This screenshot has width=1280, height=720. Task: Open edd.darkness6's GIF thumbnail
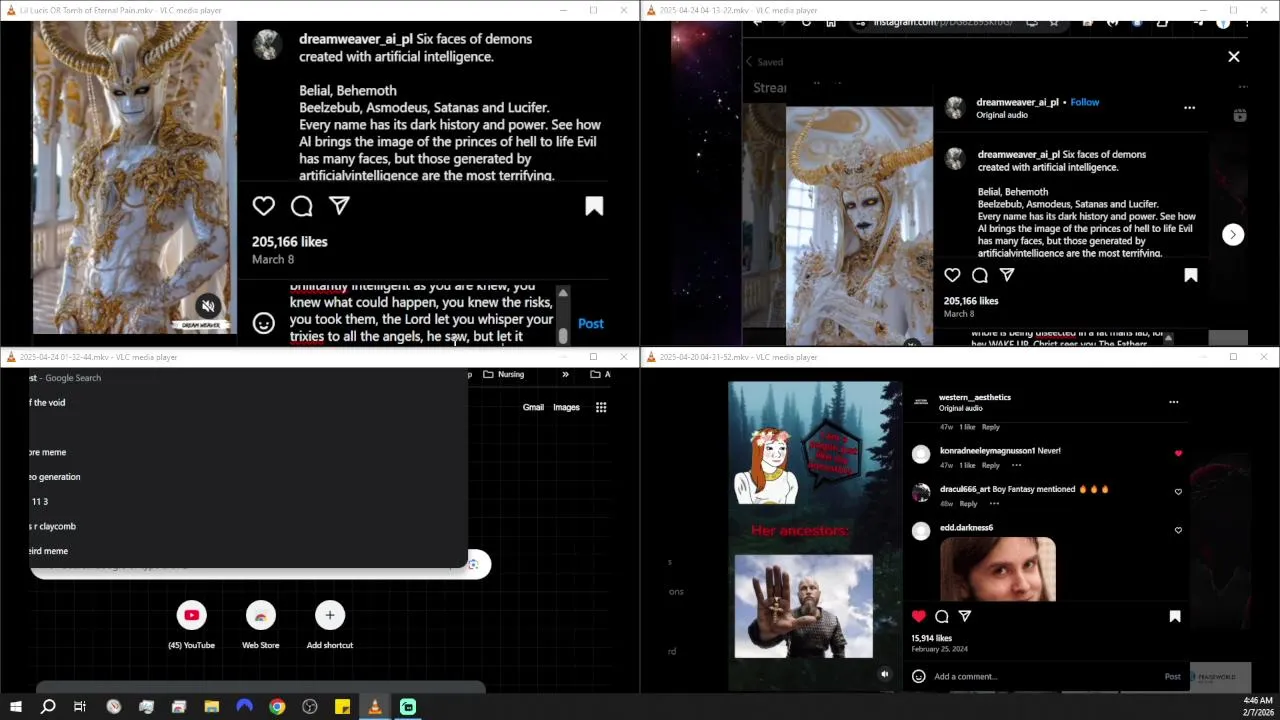pos(997,569)
